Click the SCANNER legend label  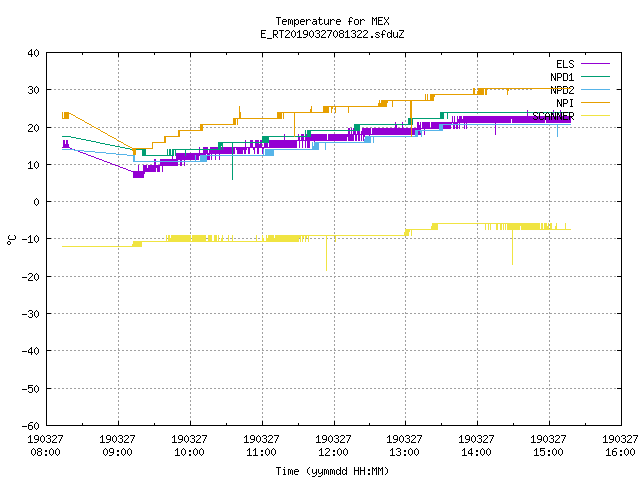553,116
